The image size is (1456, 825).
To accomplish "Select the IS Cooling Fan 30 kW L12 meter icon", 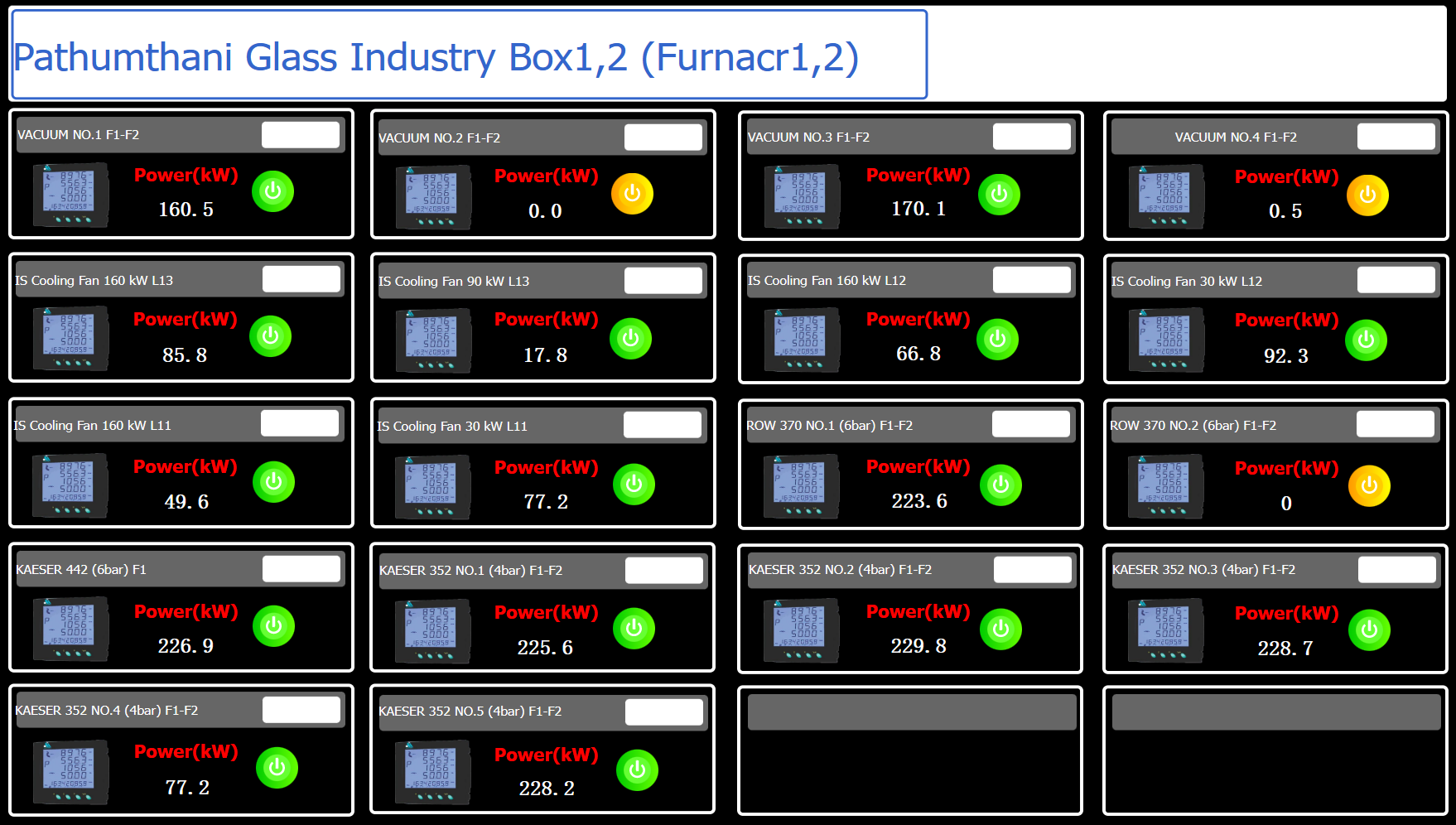I will coord(1166,340).
